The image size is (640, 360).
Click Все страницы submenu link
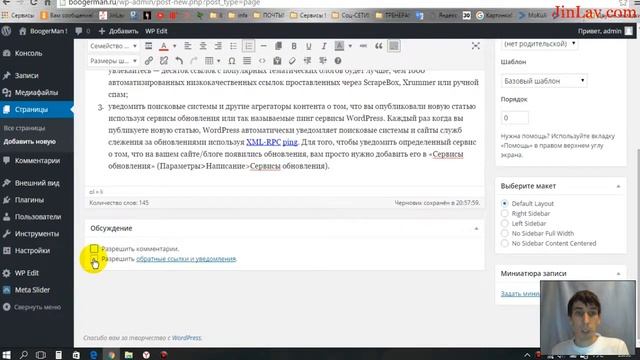24,128
